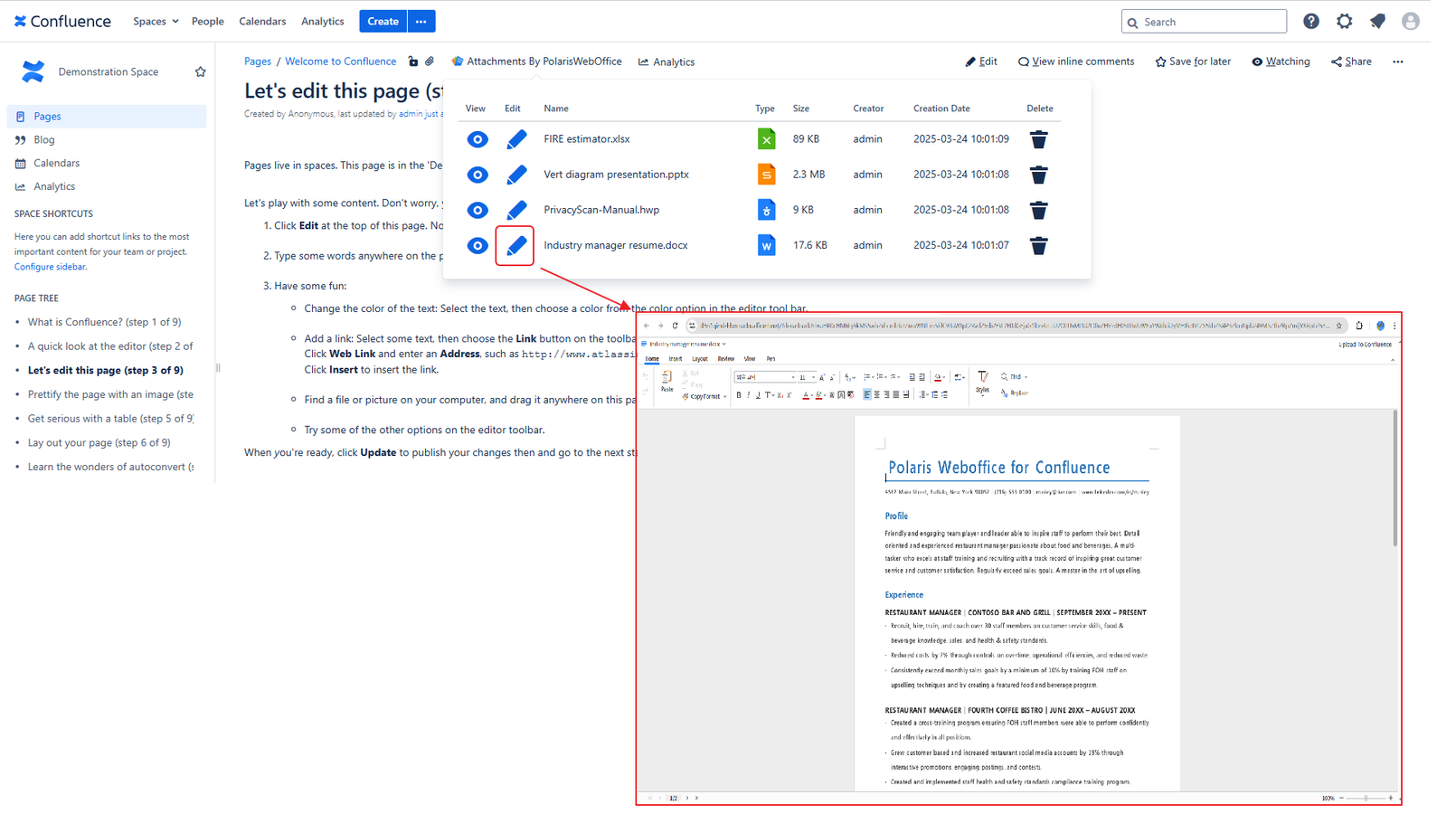Click 'PrivacyScan-Manual.hwp' file name
This screenshot has width=1456, height=814.
point(601,210)
